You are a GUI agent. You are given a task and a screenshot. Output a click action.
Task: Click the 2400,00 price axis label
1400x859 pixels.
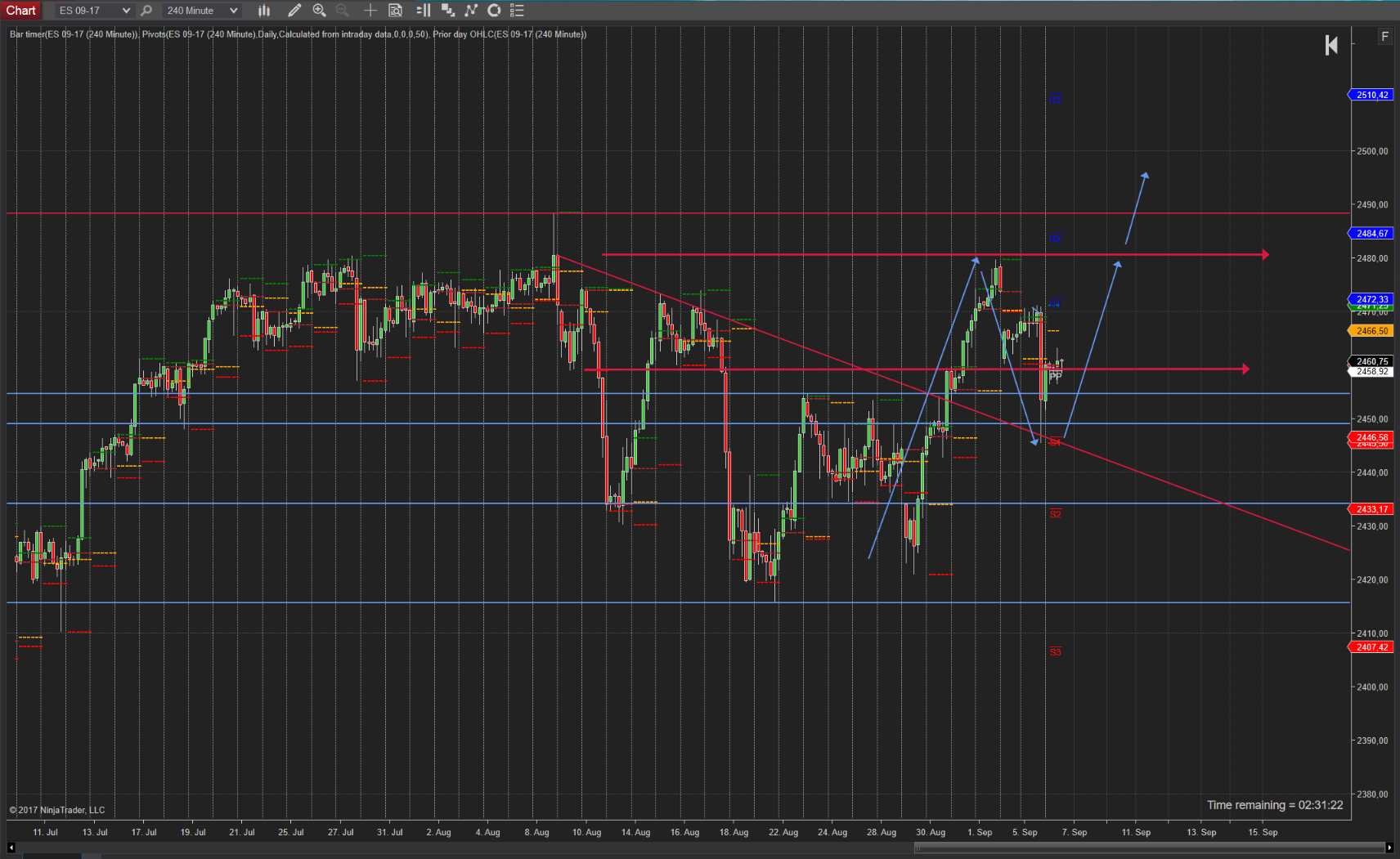click(1372, 687)
